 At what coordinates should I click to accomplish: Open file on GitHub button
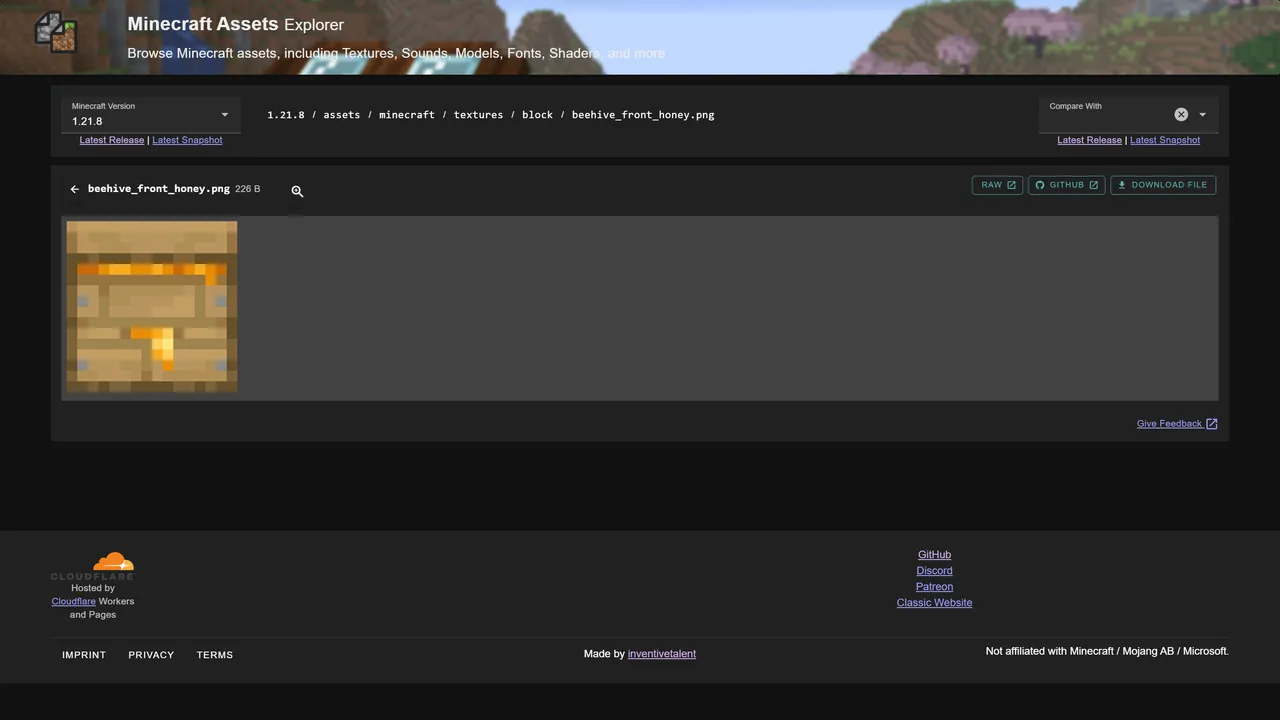tap(1066, 185)
